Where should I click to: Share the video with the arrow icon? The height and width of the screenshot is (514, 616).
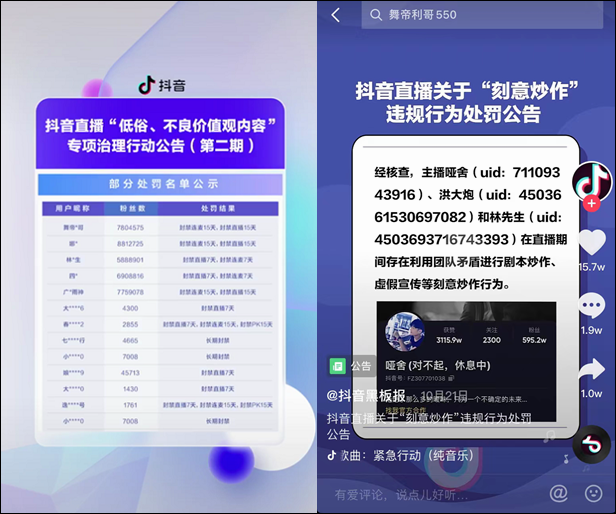point(592,369)
